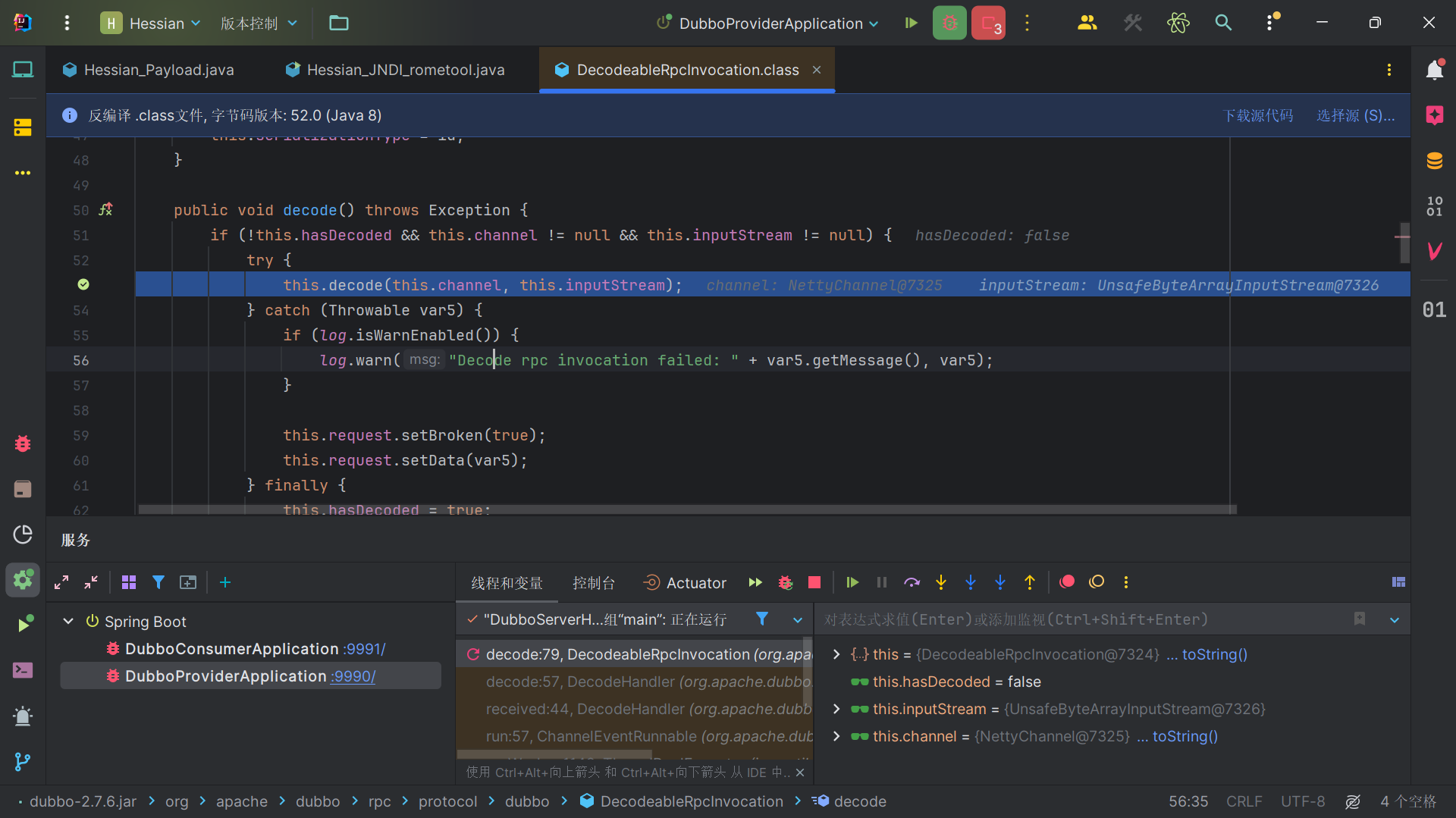Viewport: 1456px width, 818px height.
Task: Add a new service with plus icon
Action: pyautogui.click(x=225, y=582)
